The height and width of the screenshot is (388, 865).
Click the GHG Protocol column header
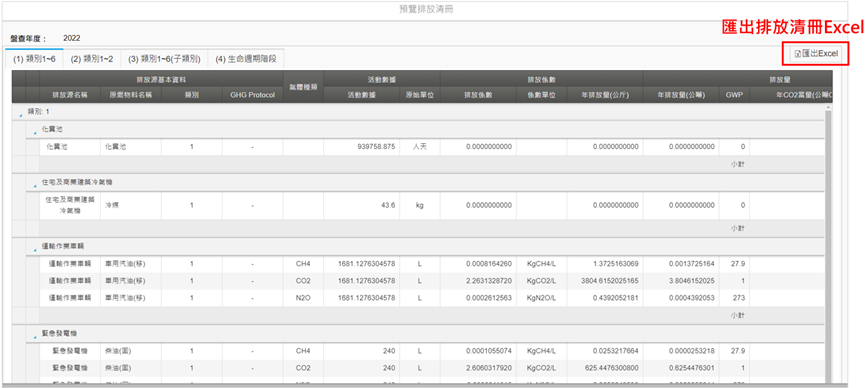(x=252, y=95)
